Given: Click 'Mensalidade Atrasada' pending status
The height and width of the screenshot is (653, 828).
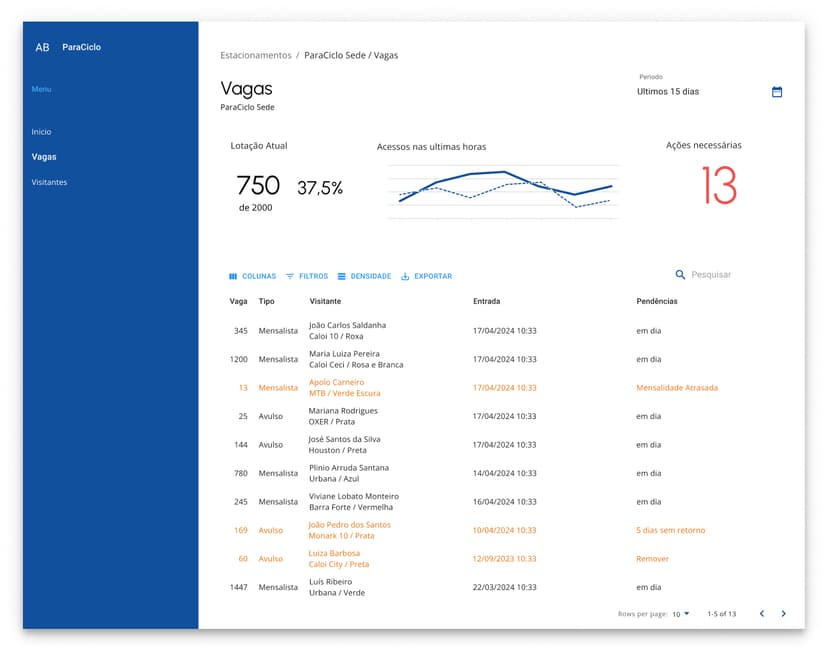Looking at the screenshot, I should [x=677, y=388].
